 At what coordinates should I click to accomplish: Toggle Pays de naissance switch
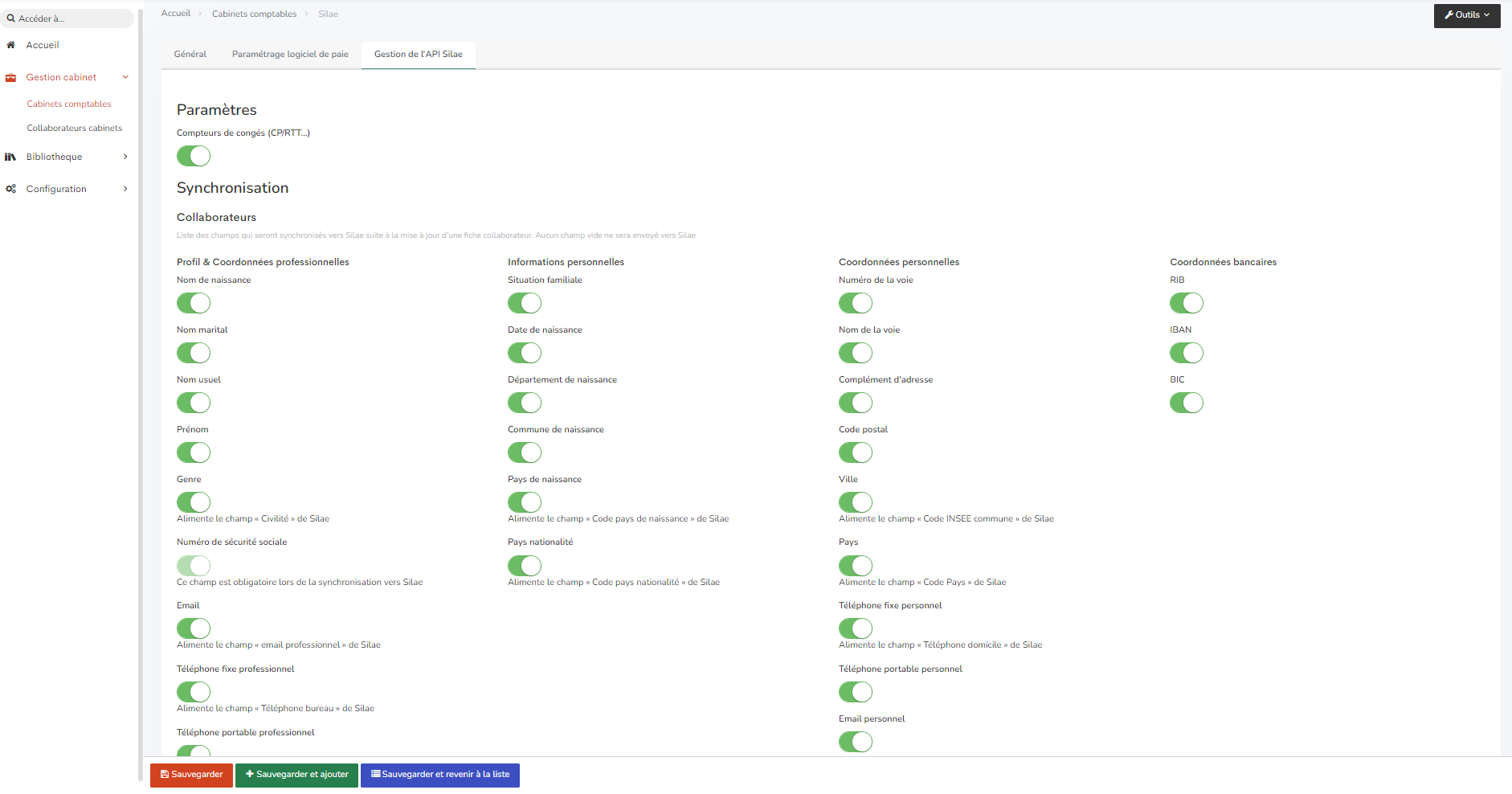[x=525, y=502]
